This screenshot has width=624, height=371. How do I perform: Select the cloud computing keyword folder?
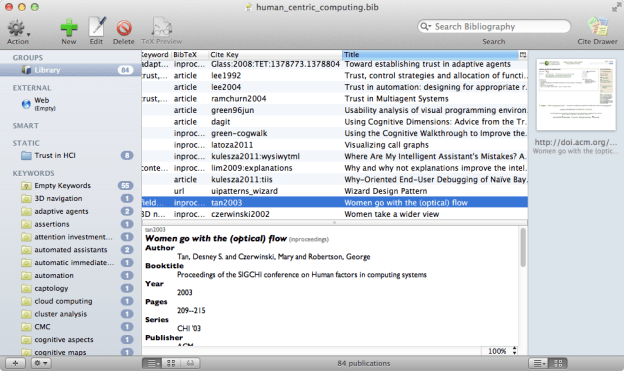click(x=70, y=301)
